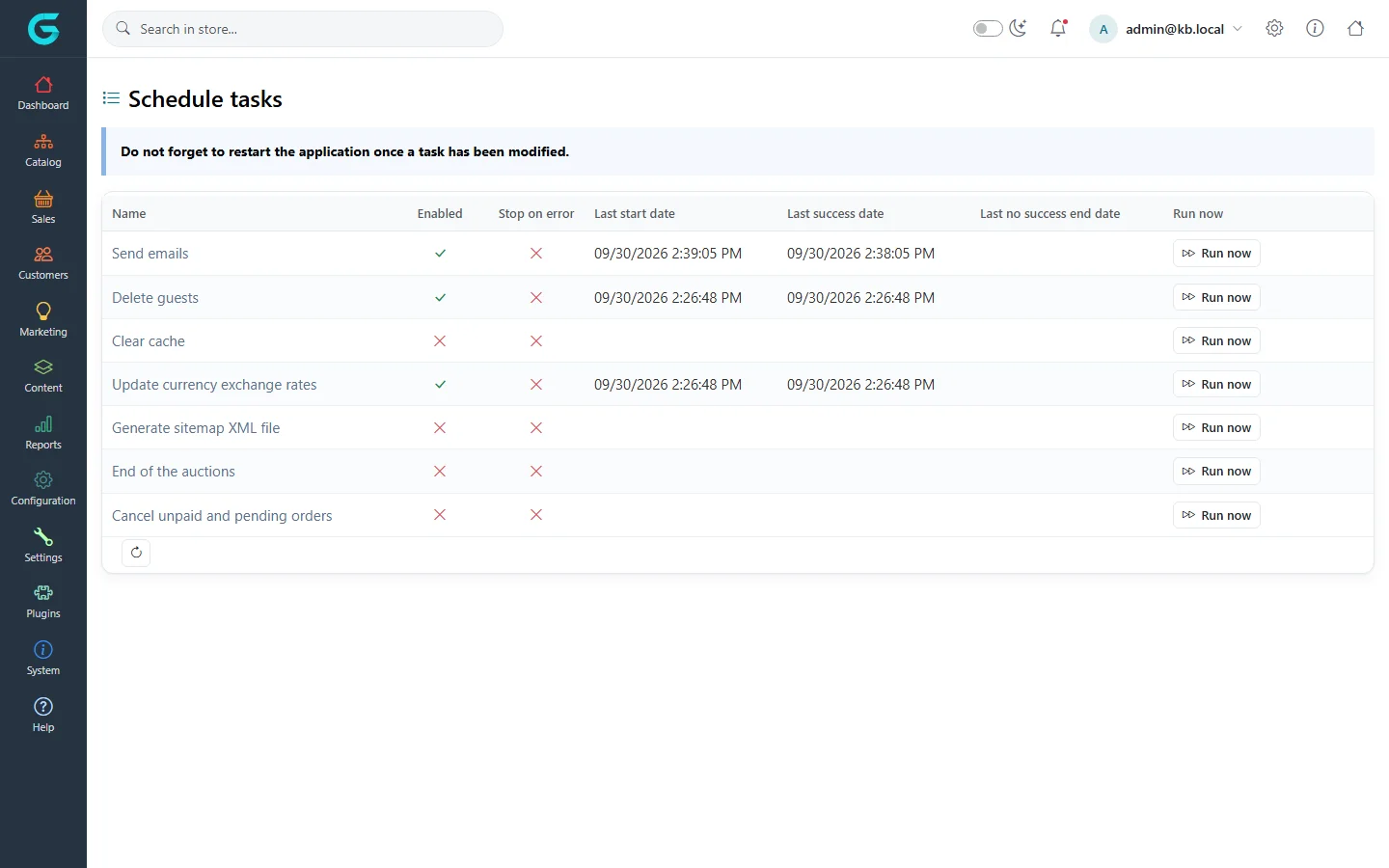
Task: Run Generate sitemap XML file now
Action: tap(1216, 428)
